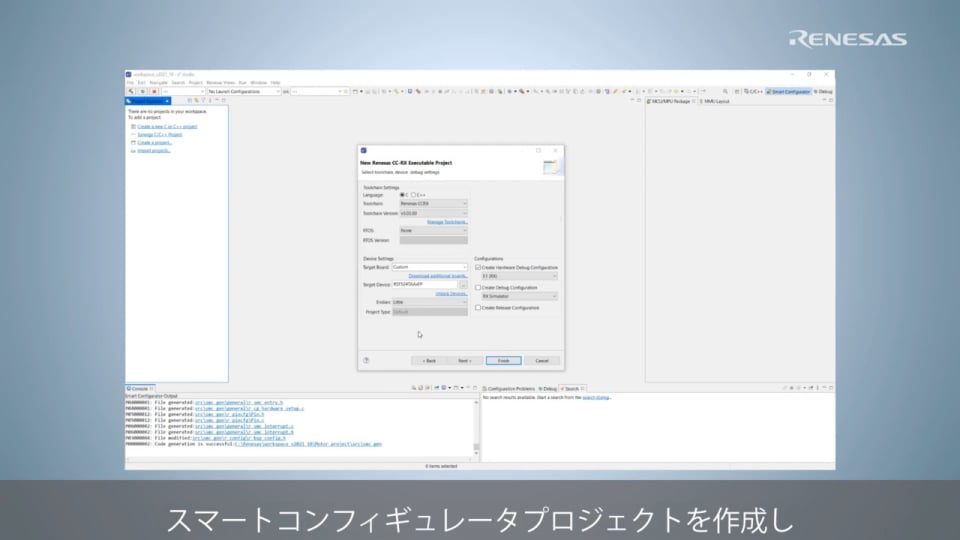Click the Filter icon in Project Explorer
The width and height of the screenshot is (960, 540).
point(203,100)
